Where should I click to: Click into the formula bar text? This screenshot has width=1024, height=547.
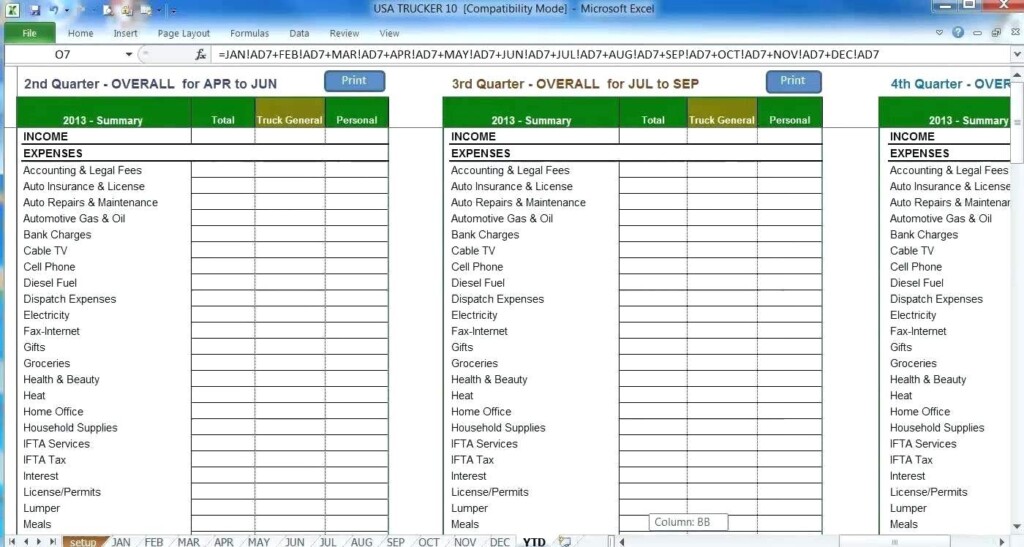click(549, 55)
